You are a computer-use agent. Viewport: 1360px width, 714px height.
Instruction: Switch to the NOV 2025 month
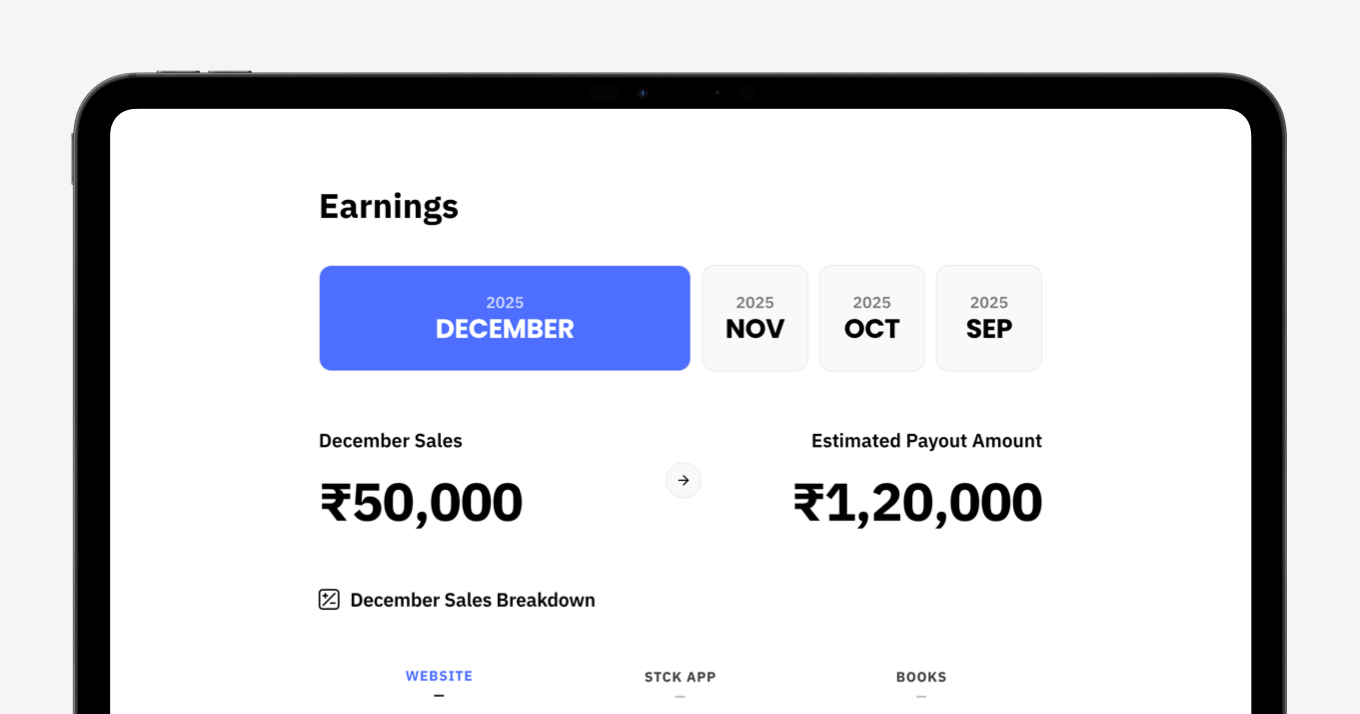click(755, 318)
